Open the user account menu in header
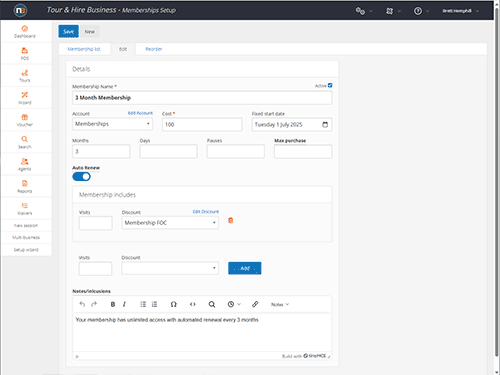The width and height of the screenshot is (500, 375). coord(460,11)
